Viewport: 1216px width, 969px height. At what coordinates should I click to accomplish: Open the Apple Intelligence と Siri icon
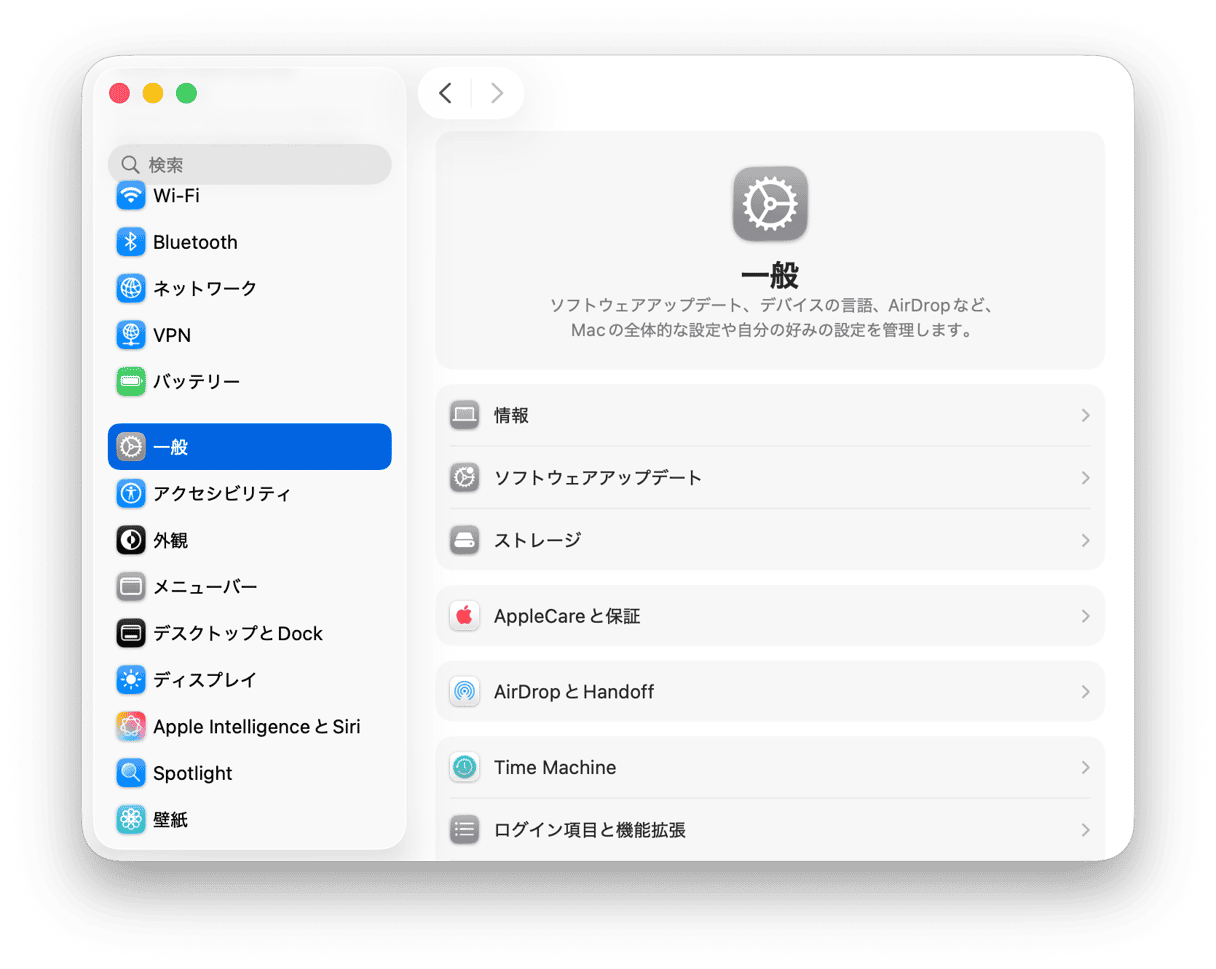[x=131, y=727]
